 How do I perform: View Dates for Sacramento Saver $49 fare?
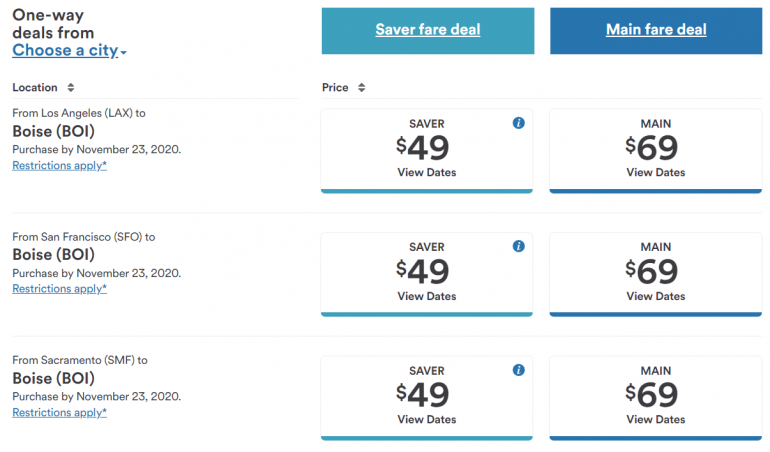(427, 419)
